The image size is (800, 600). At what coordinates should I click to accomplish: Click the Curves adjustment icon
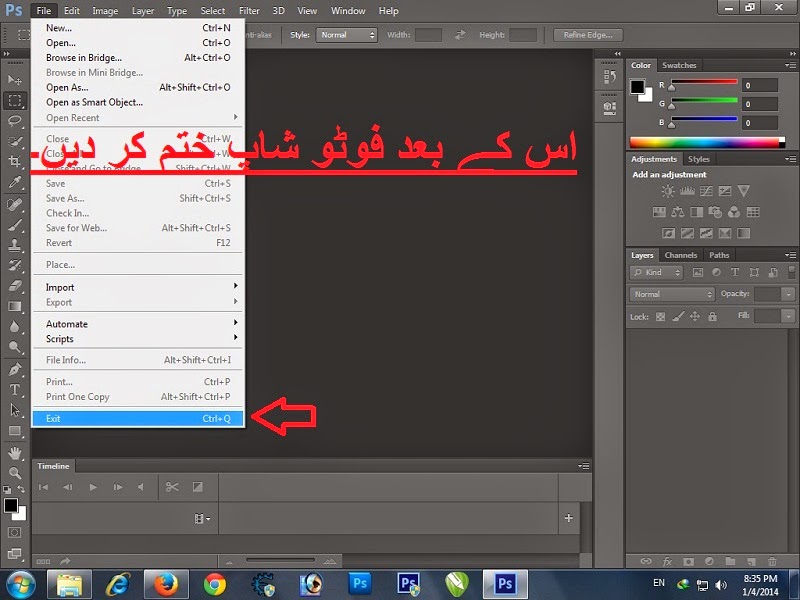click(706, 191)
